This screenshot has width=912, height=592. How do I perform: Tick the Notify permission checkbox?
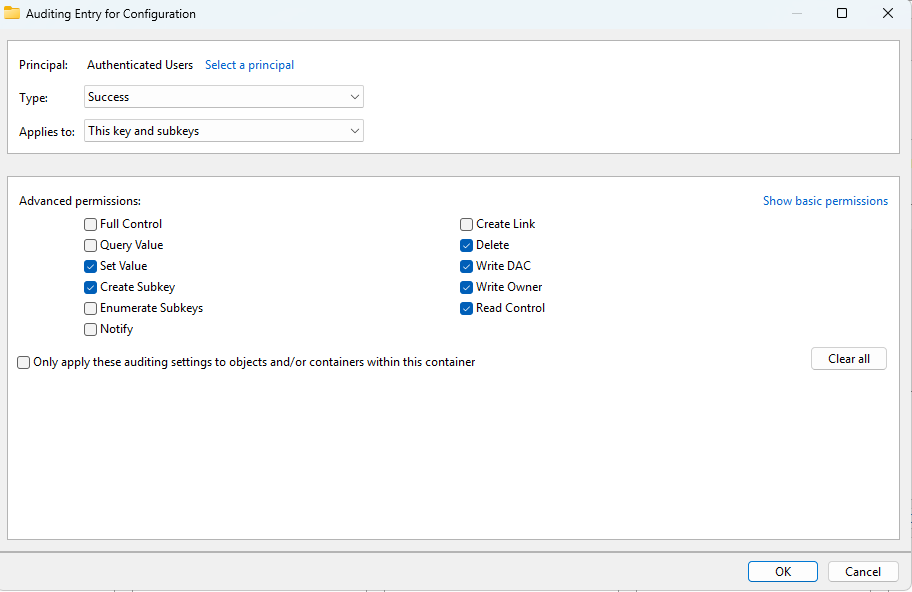coord(91,329)
